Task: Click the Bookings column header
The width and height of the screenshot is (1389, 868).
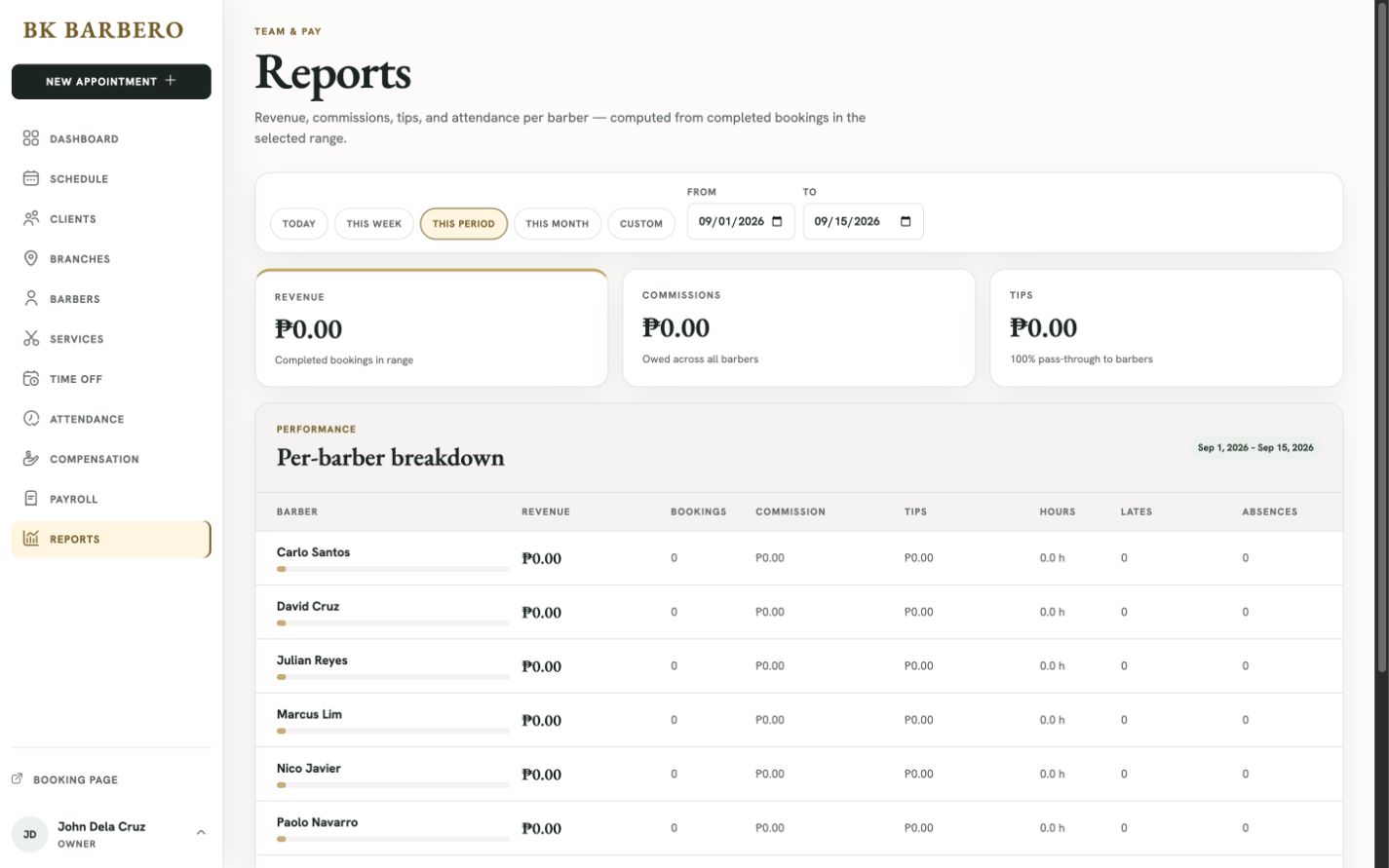Action: [x=699, y=511]
